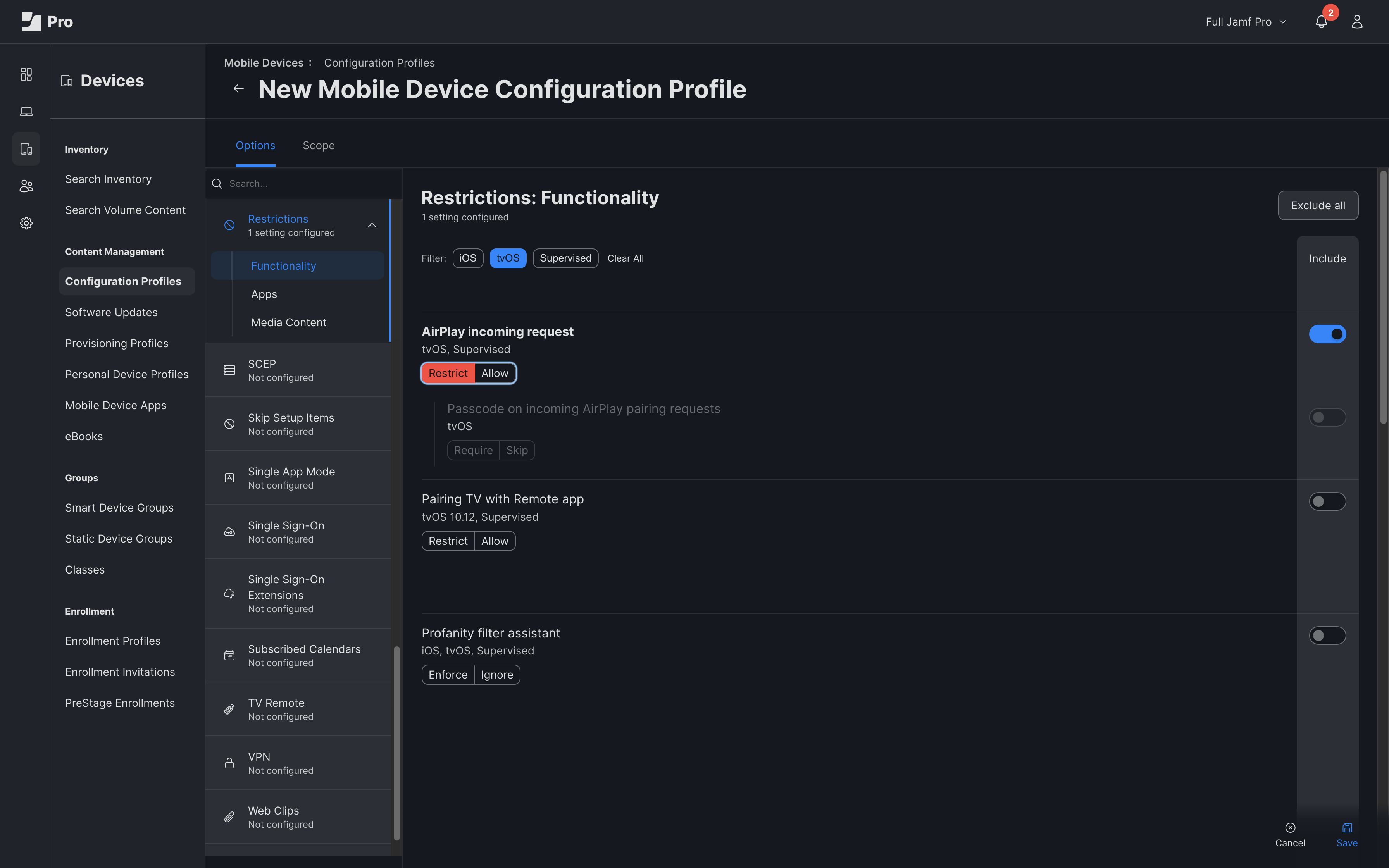Select the Devices icon in left rail
This screenshot has width=1389, height=868.
26,149
